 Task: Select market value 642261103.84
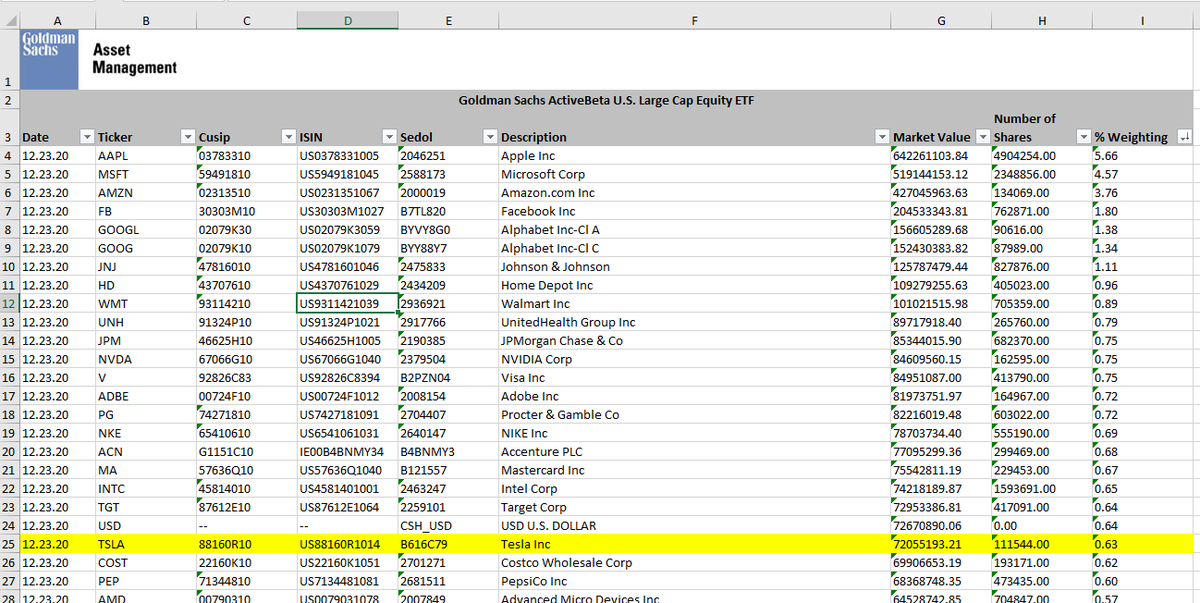coord(941,156)
